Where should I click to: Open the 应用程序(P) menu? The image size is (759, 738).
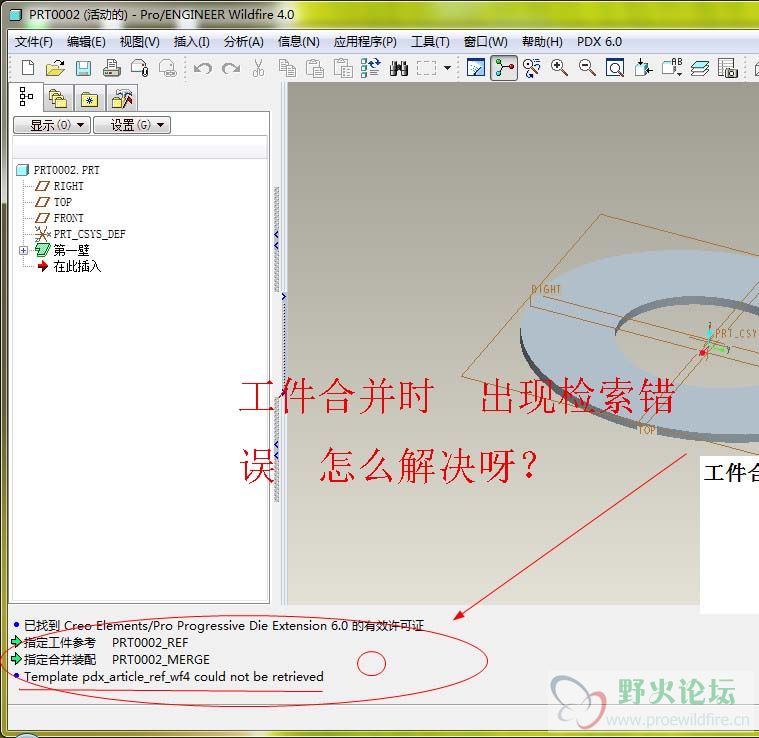pos(365,42)
